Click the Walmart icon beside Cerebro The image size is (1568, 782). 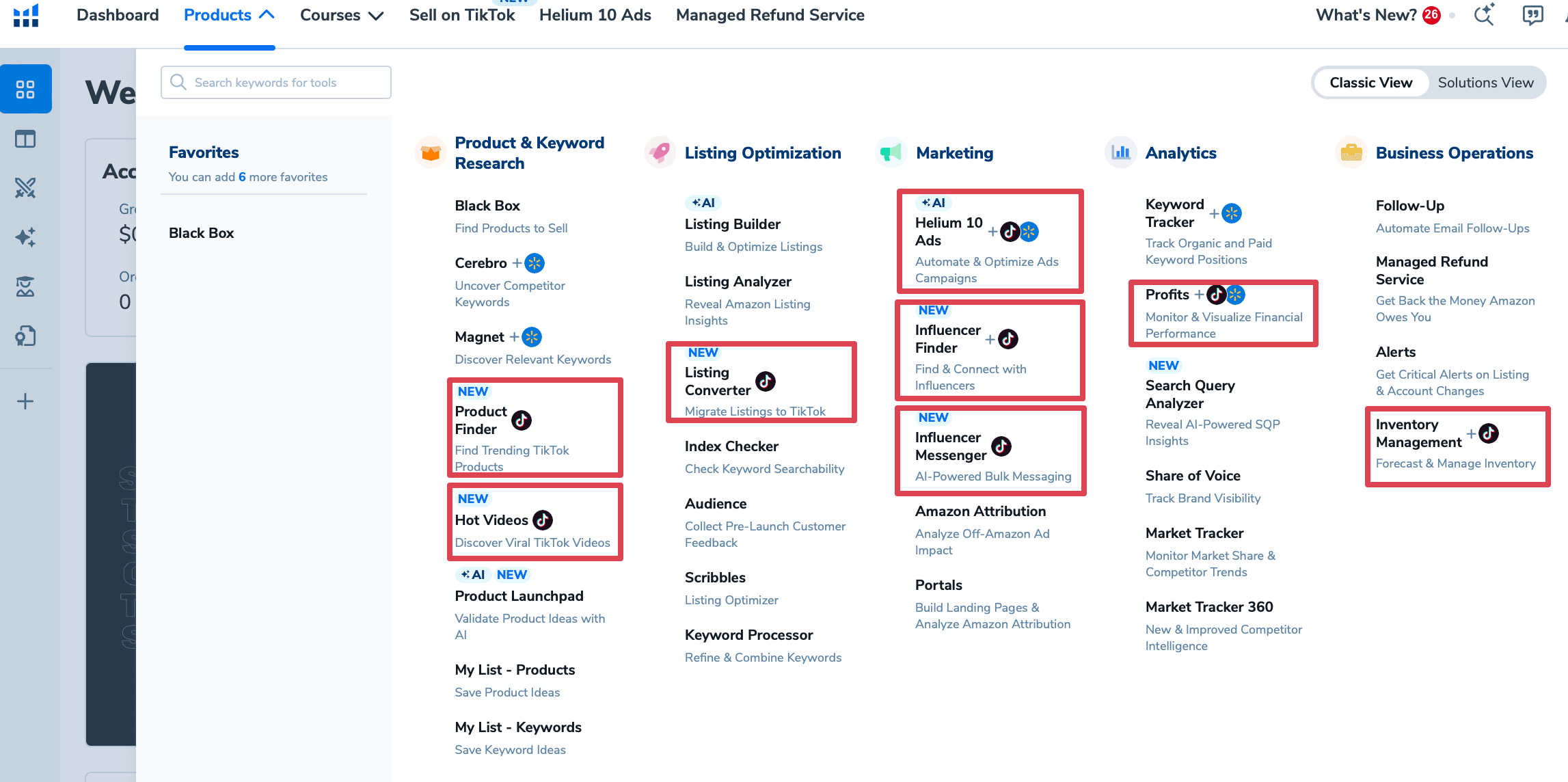(x=535, y=263)
